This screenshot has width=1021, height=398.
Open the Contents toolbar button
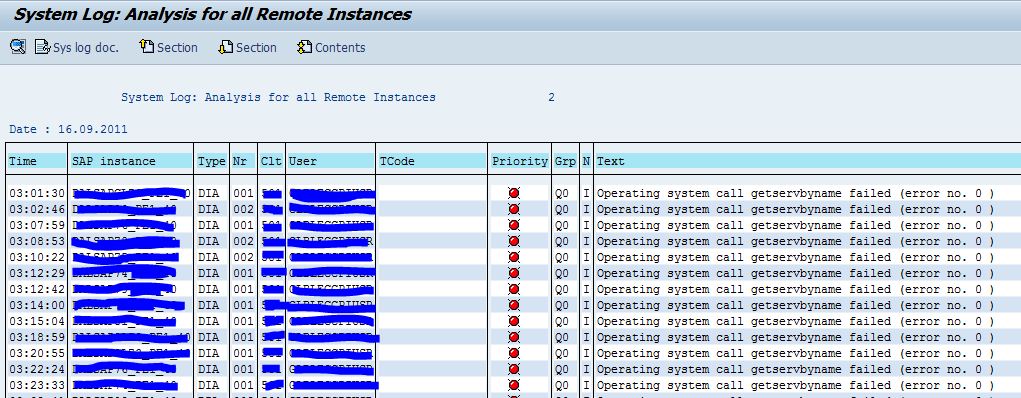tap(331, 48)
